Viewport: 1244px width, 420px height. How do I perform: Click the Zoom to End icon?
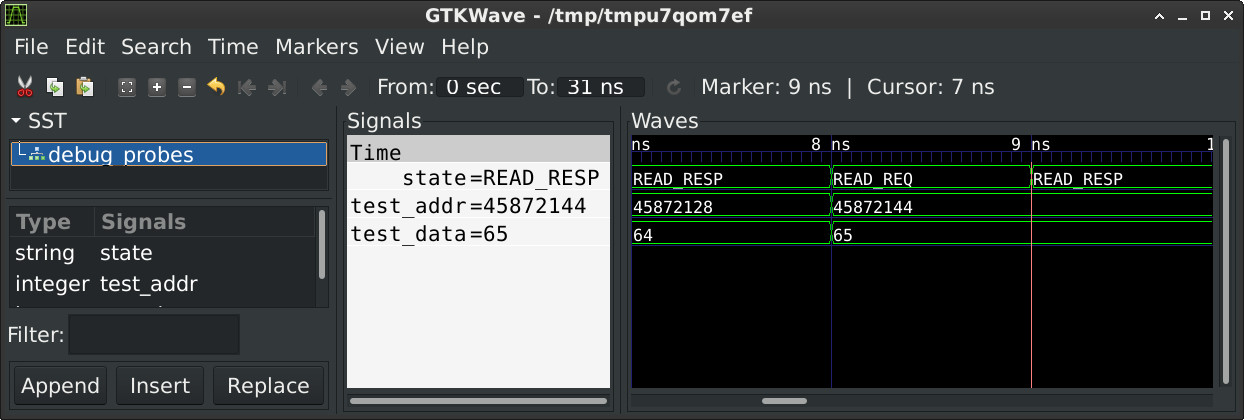tap(277, 87)
